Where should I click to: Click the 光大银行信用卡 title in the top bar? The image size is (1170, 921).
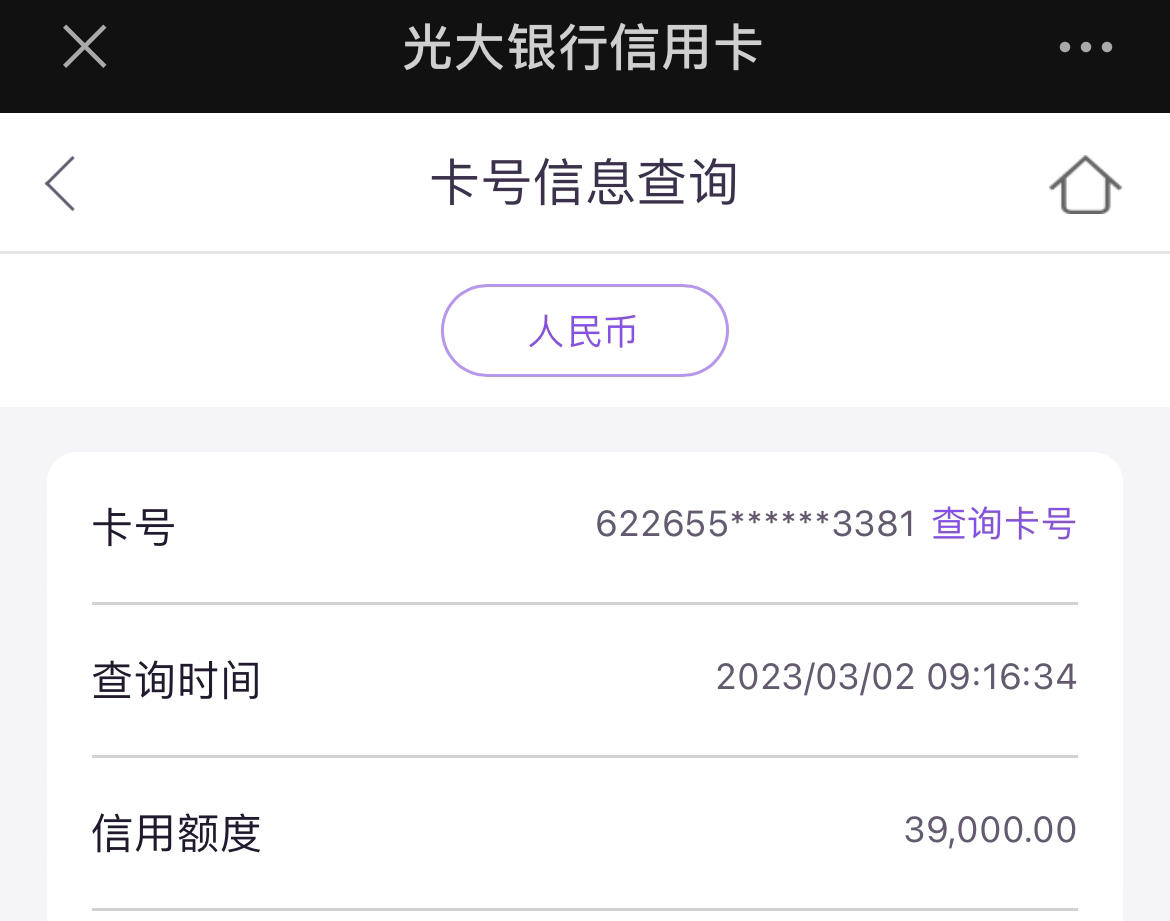click(583, 47)
